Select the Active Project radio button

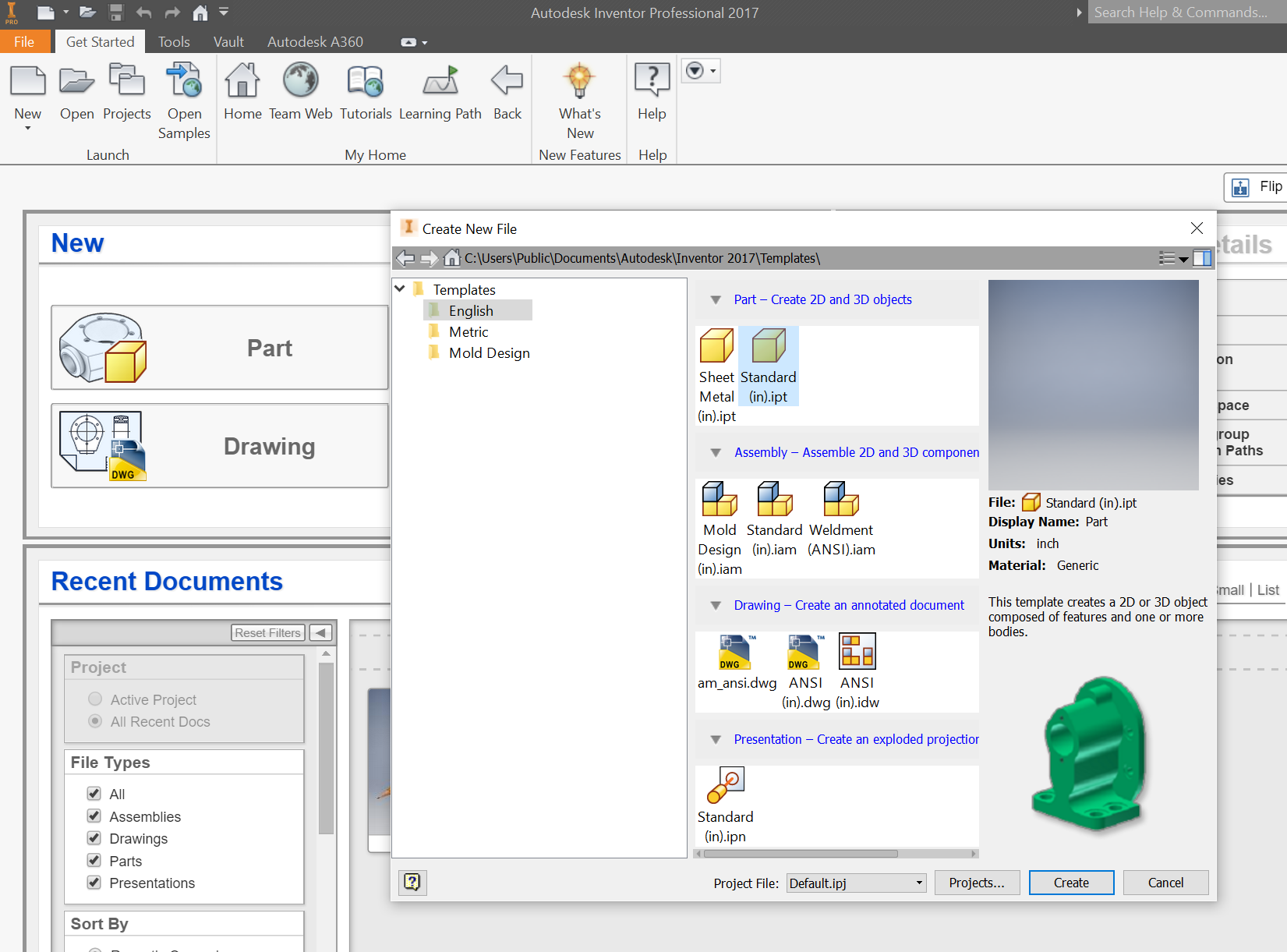(95, 699)
